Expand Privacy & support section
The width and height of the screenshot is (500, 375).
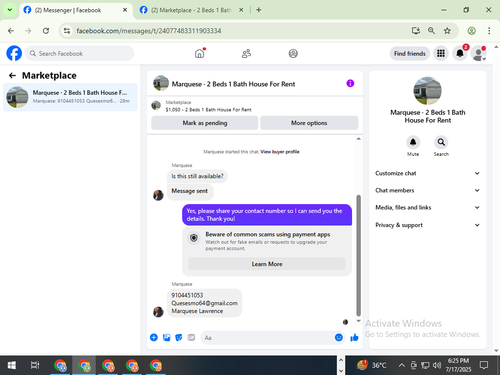[427, 225]
